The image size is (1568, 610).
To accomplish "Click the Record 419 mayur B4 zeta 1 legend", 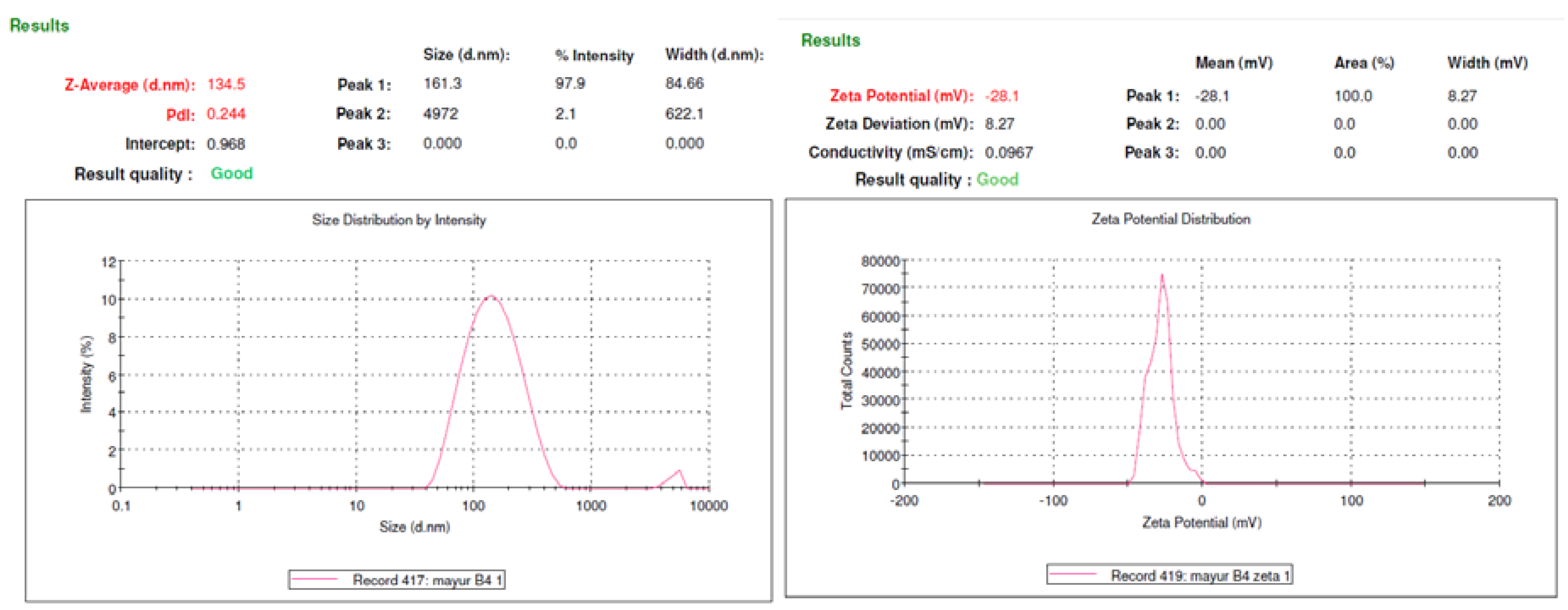I will tap(1200, 575).
